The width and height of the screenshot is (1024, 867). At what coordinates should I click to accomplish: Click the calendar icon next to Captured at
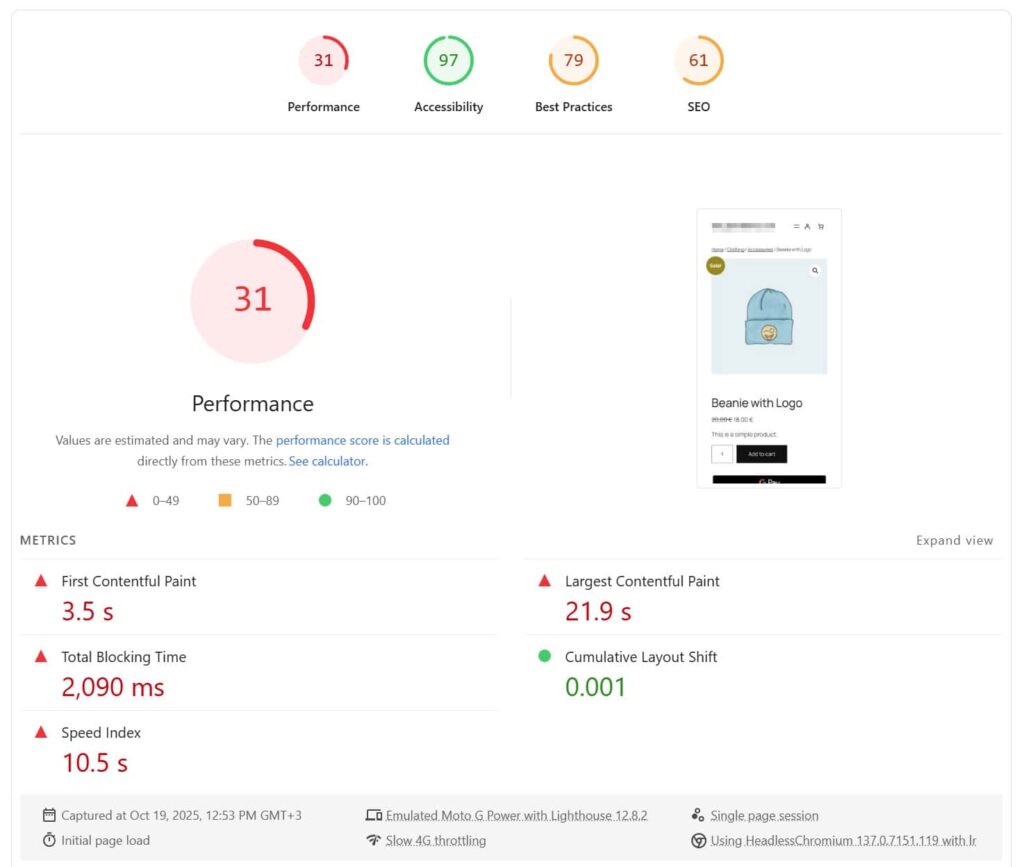click(x=49, y=815)
